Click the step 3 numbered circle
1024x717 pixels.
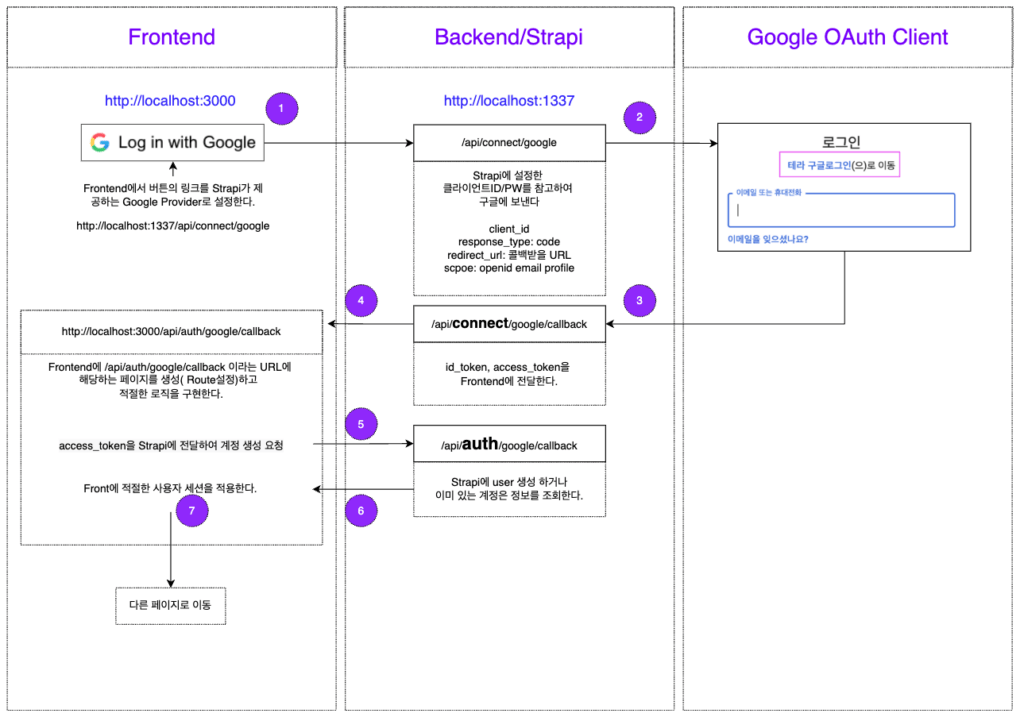coord(641,299)
